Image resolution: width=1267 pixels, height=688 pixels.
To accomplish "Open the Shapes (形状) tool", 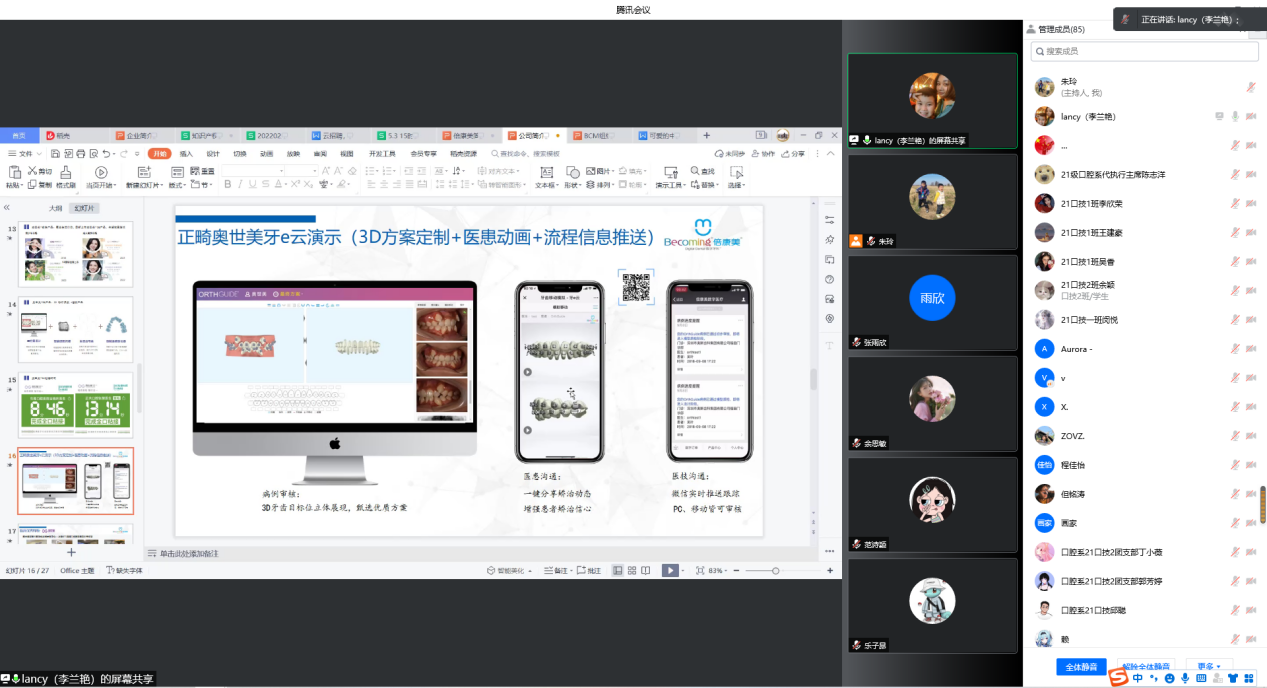I will point(573,174).
